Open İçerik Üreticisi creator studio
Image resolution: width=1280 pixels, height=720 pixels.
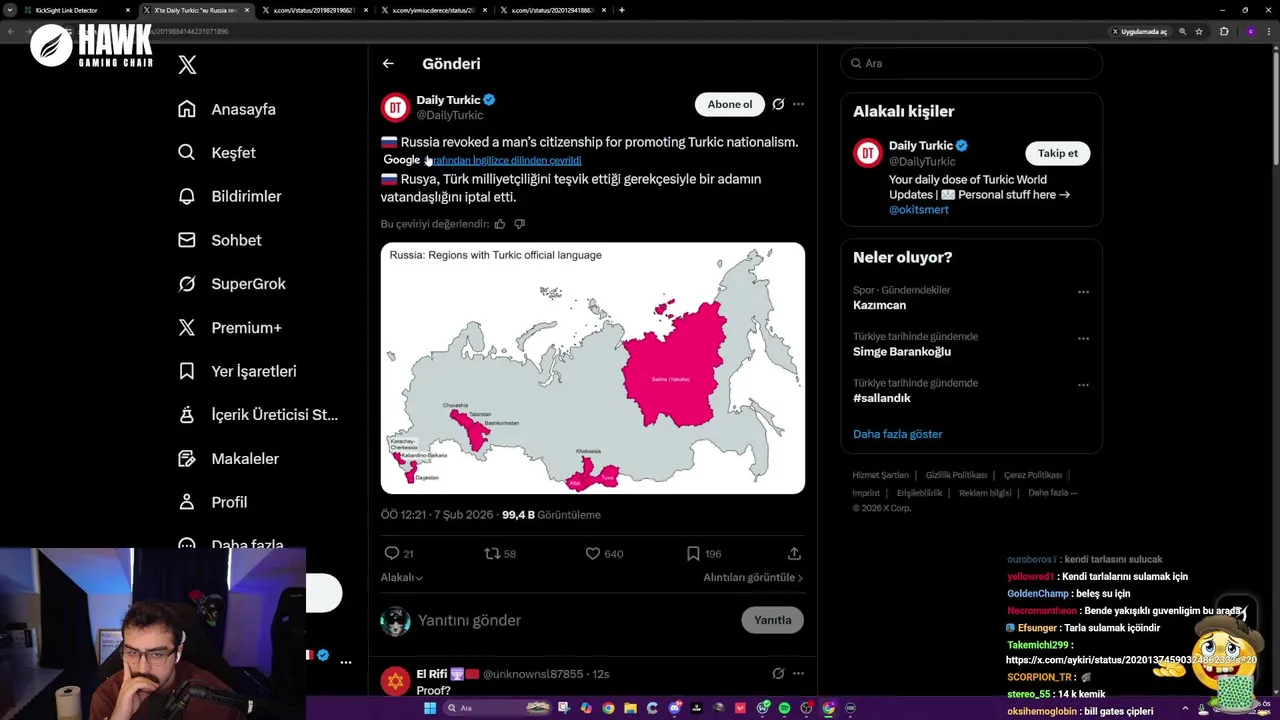[x=257, y=415]
